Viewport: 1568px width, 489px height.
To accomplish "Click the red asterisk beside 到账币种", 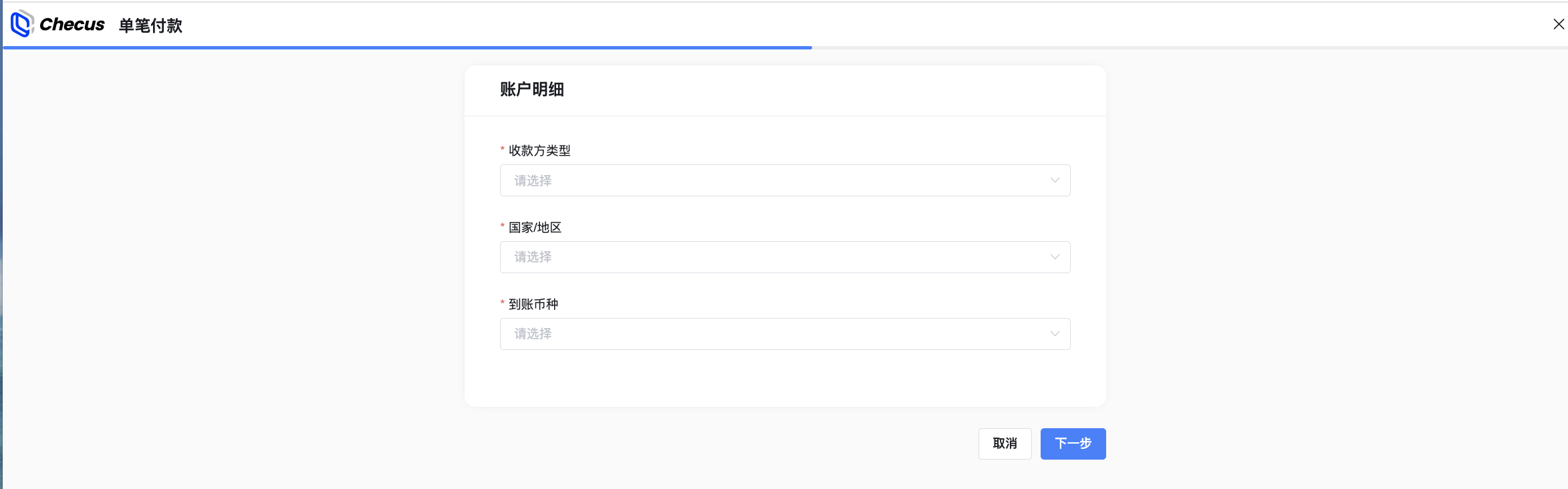I will pyautogui.click(x=503, y=303).
